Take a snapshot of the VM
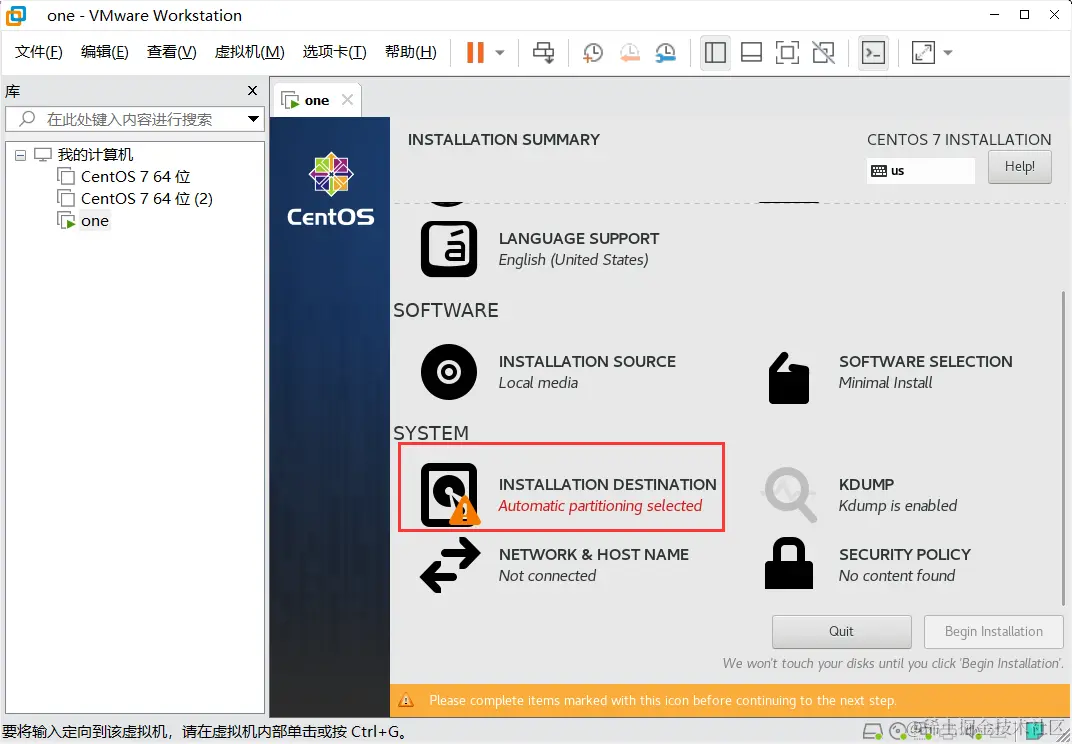 (x=593, y=53)
